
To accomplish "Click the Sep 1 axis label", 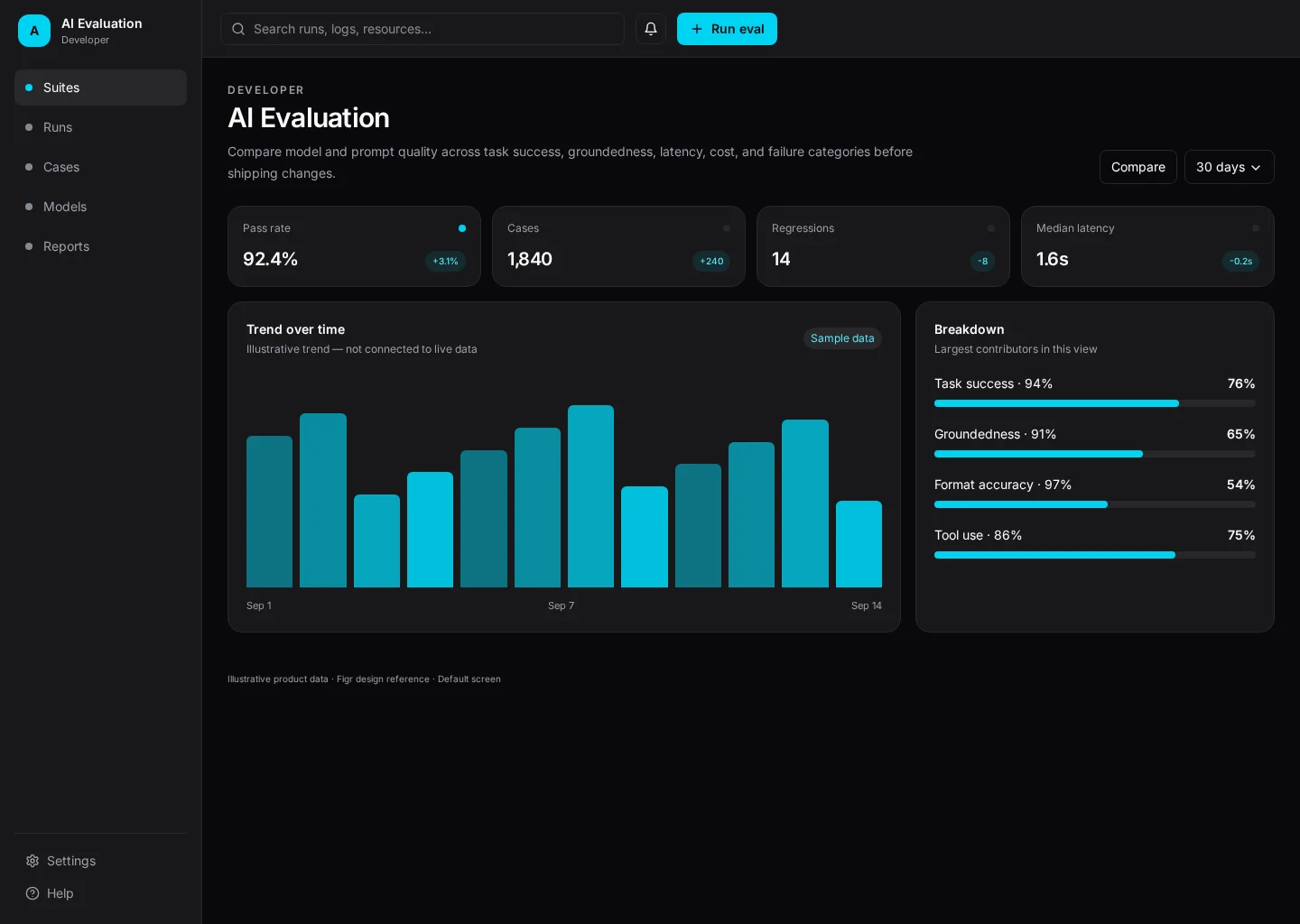I will [259, 605].
